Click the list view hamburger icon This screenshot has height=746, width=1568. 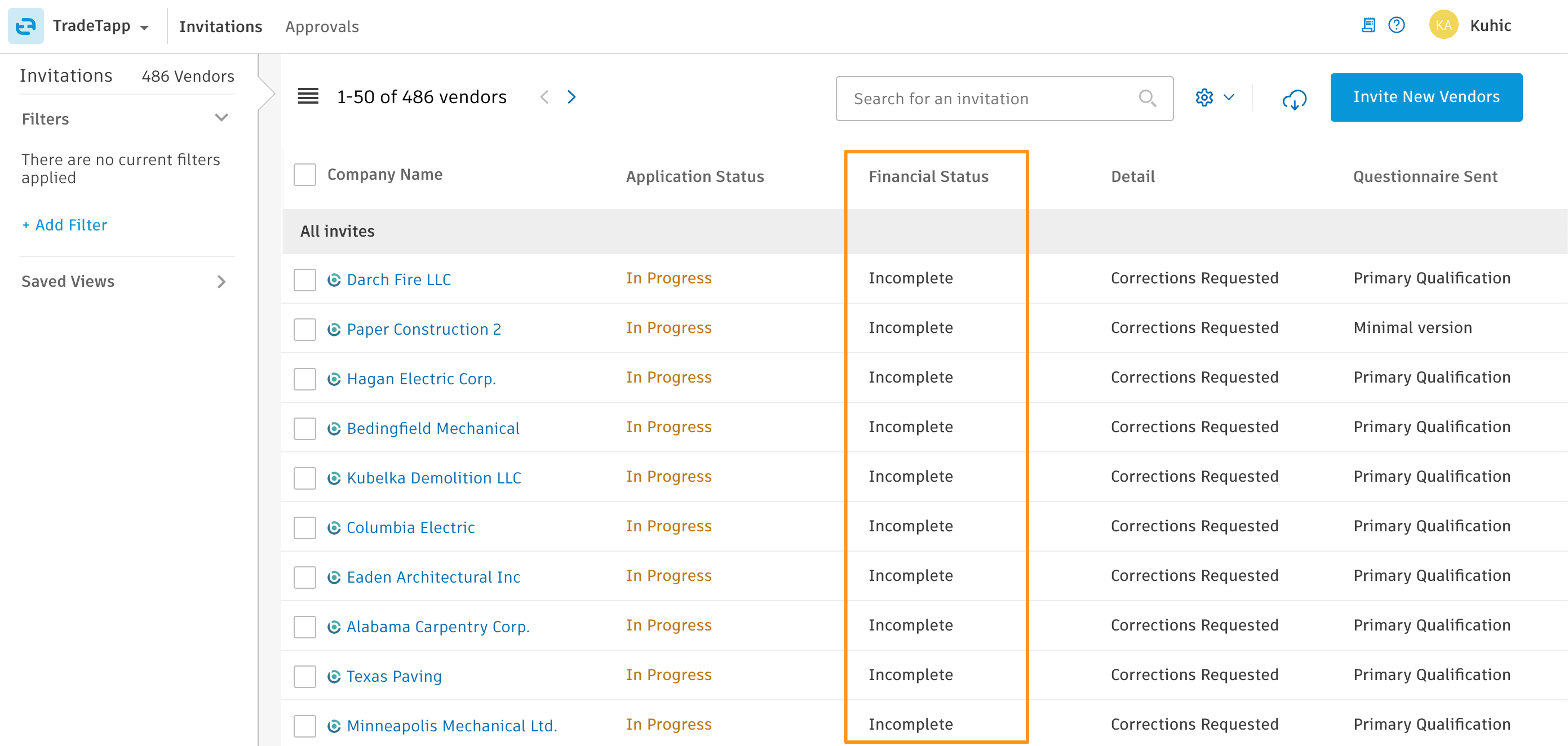(x=307, y=96)
